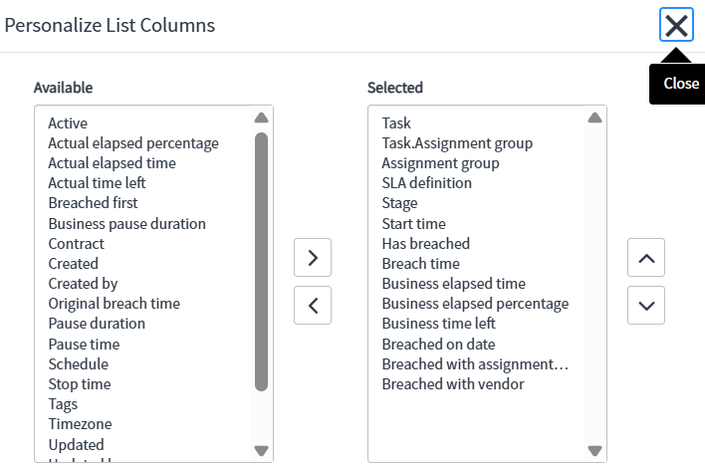705x468 pixels.
Task: Click the move down chevron button
Action: (x=646, y=305)
